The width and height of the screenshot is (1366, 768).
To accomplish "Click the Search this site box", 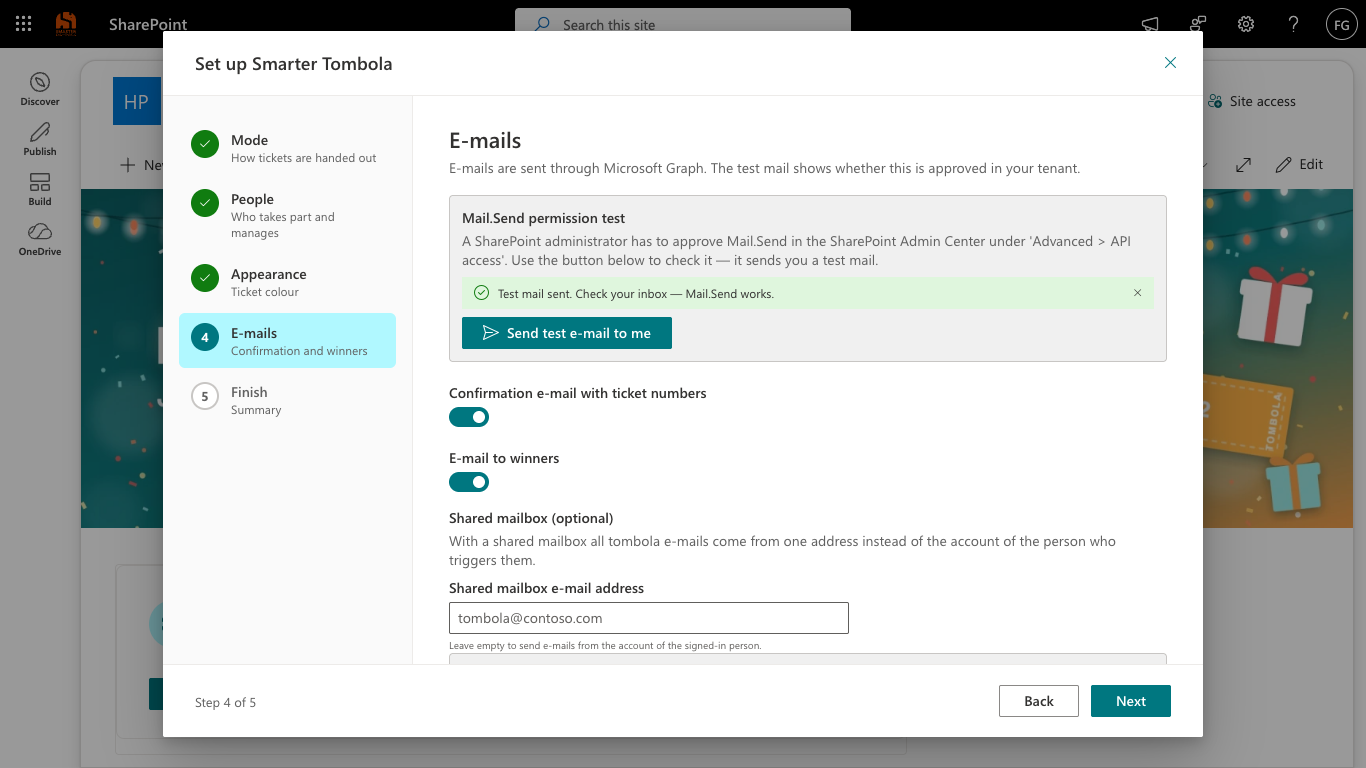I will [683, 24].
